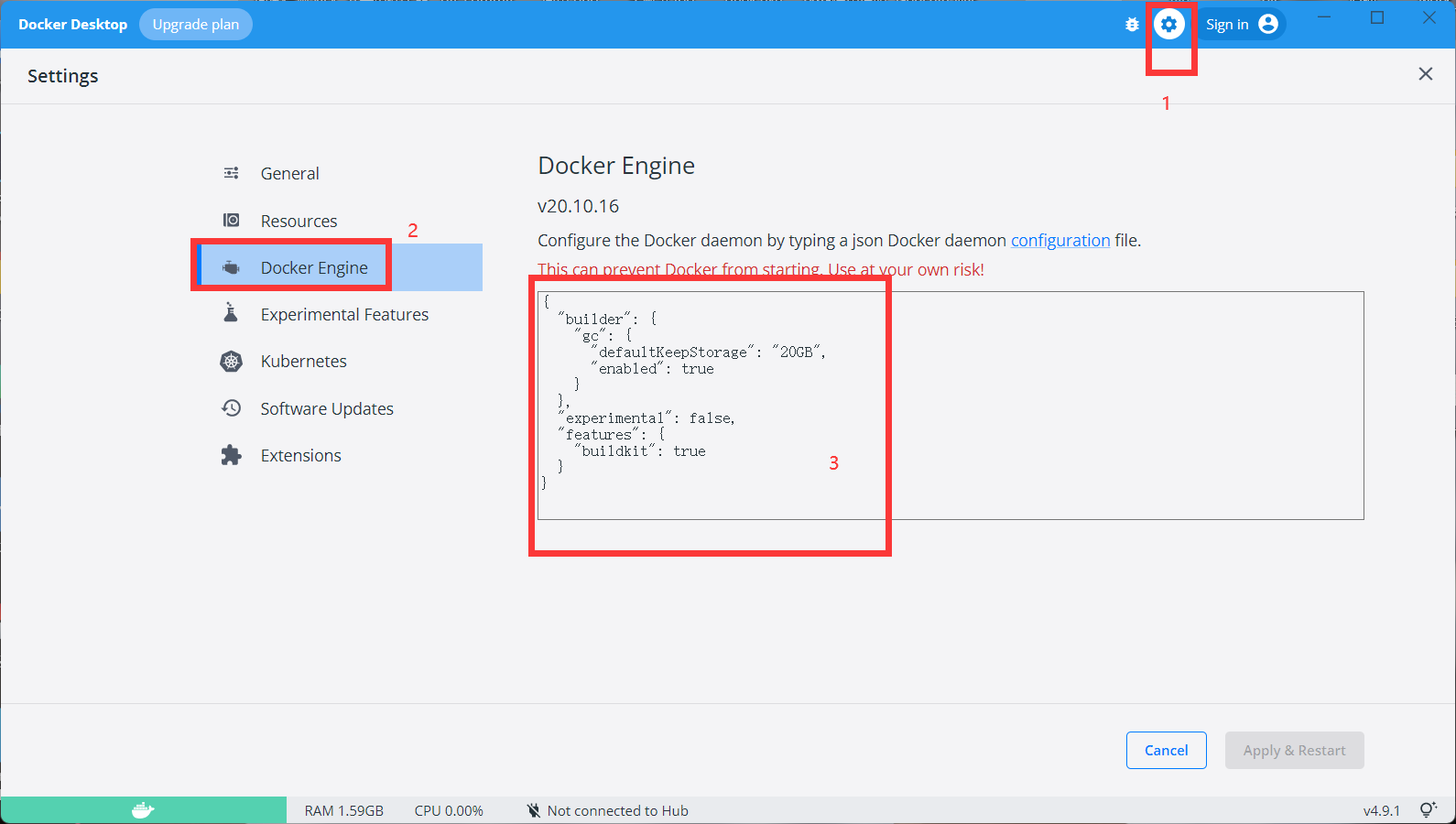Click the v4.9.1 version label
Image resolution: width=1456 pixels, height=824 pixels.
click(x=1382, y=810)
